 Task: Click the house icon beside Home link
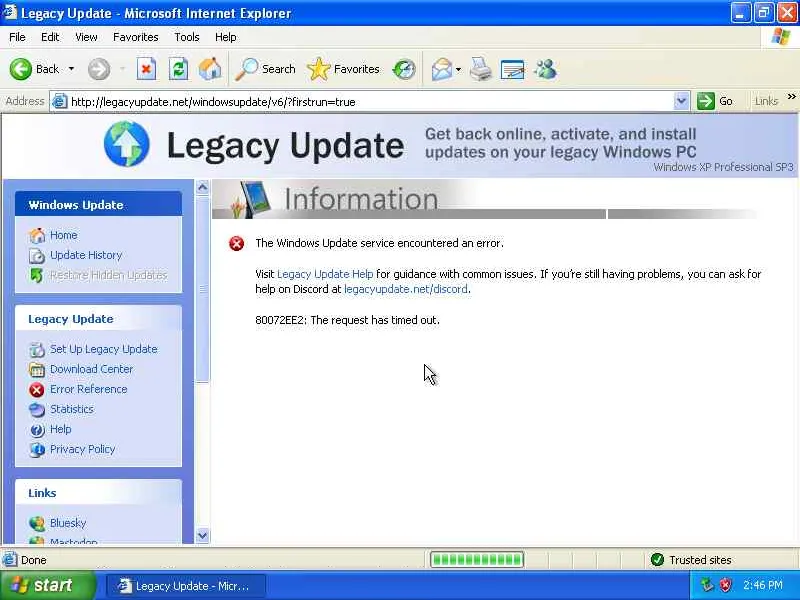37,235
